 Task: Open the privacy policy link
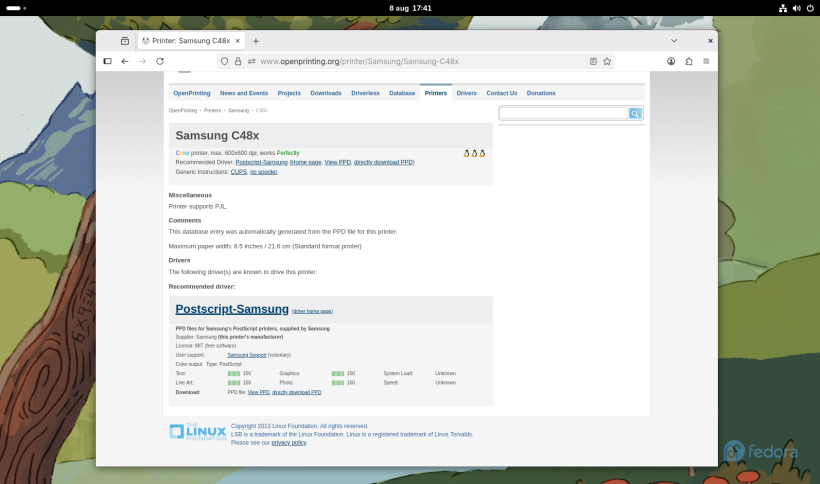pos(289,443)
